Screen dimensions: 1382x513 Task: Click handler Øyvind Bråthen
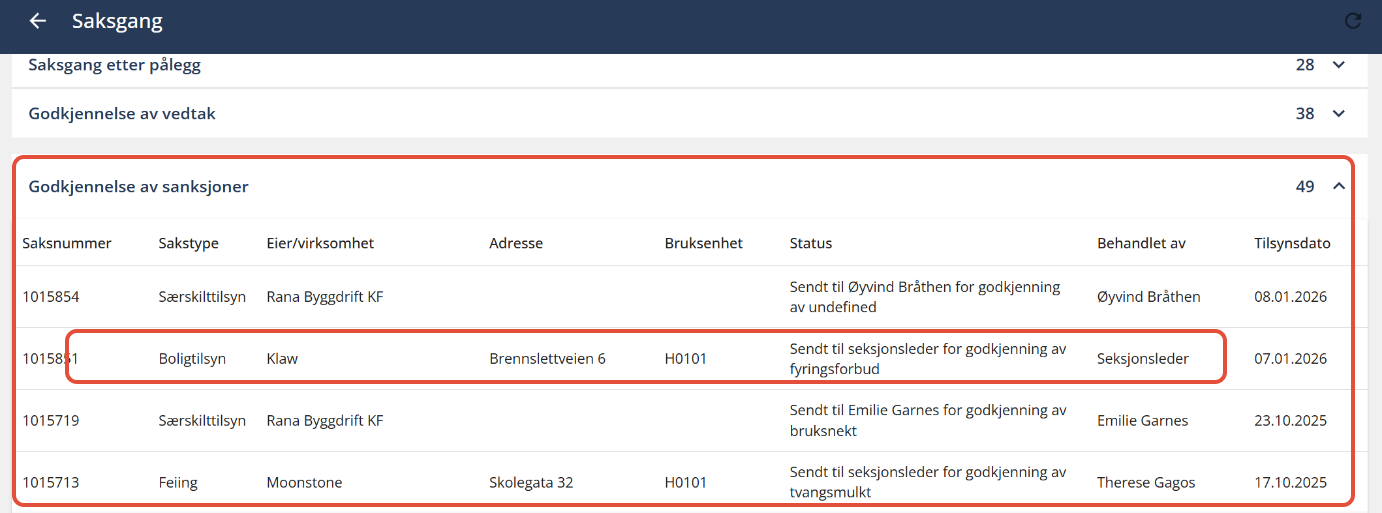click(1149, 297)
